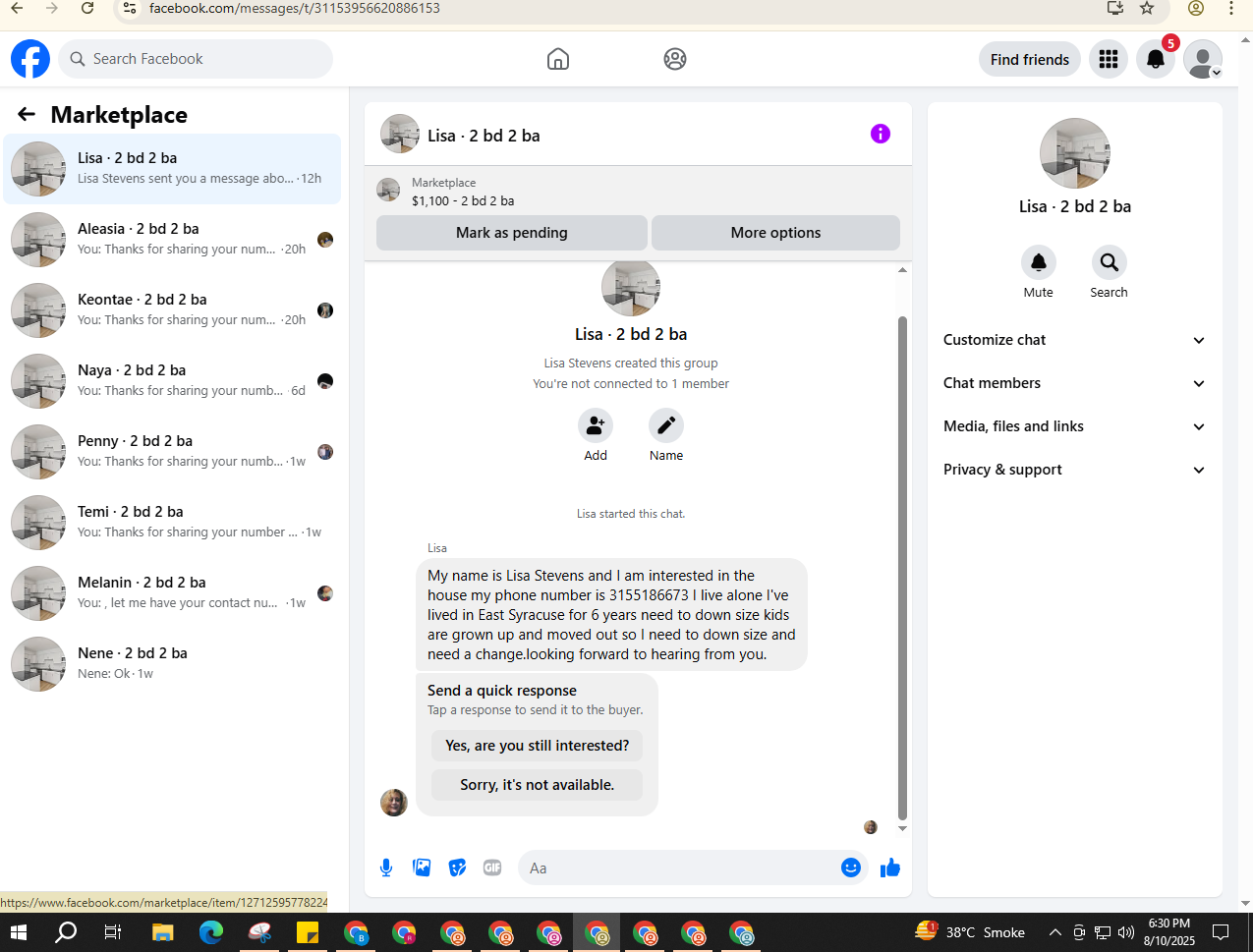Screen dimensions: 1253x952
Task: Open Task View from taskbar
Action: point(113,932)
